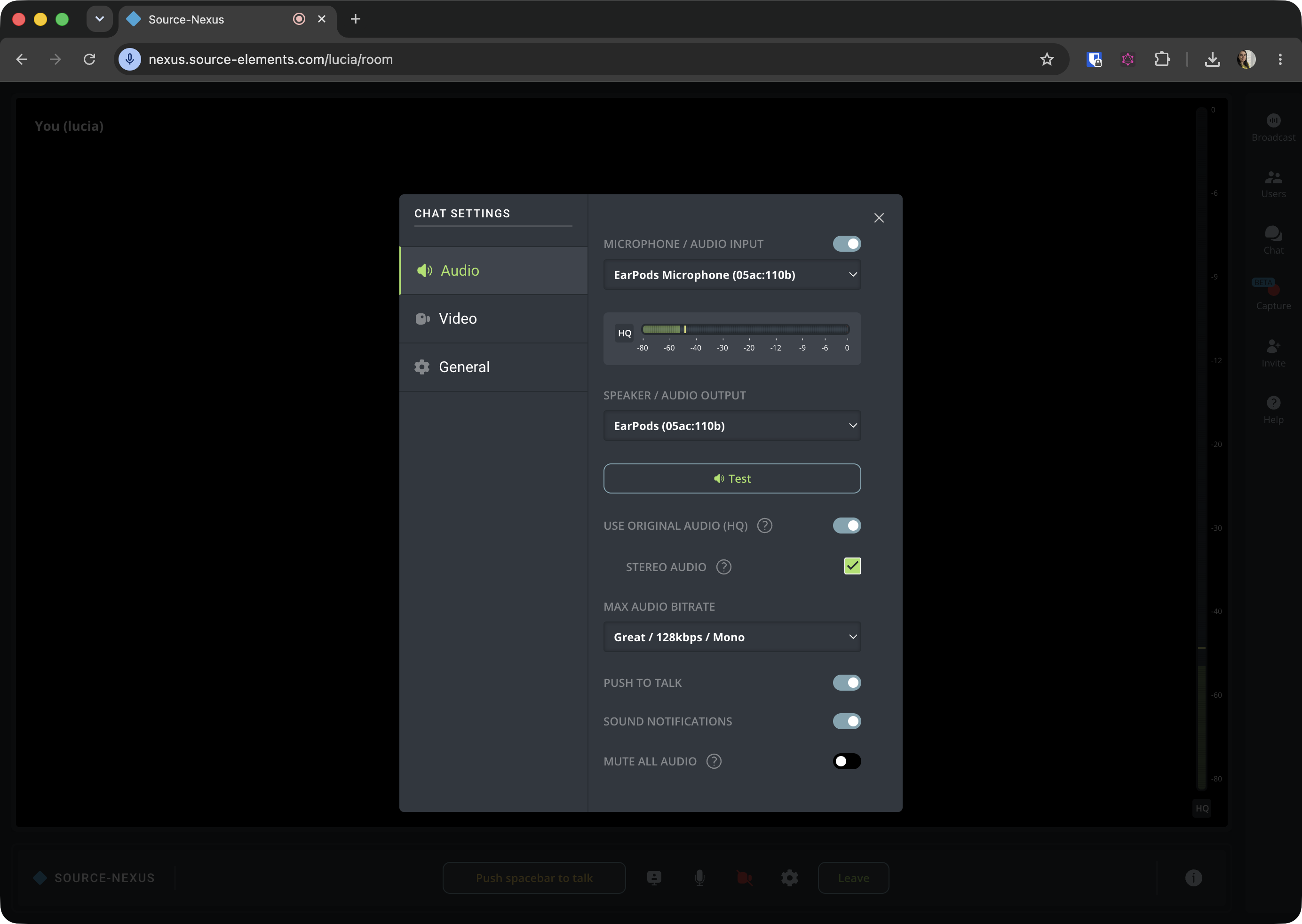Open the Help sidebar panel
The width and height of the screenshot is (1302, 924).
pyautogui.click(x=1273, y=410)
